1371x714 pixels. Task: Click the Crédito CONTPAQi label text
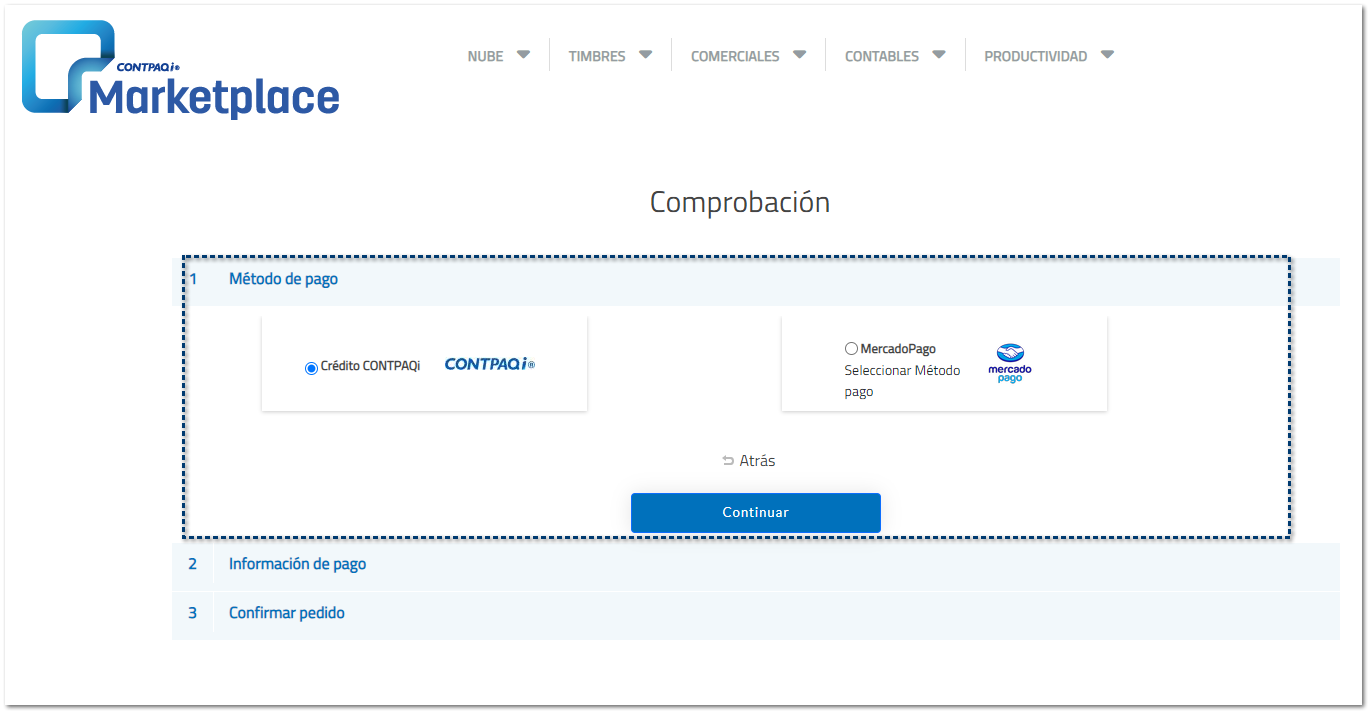point(370,366)
